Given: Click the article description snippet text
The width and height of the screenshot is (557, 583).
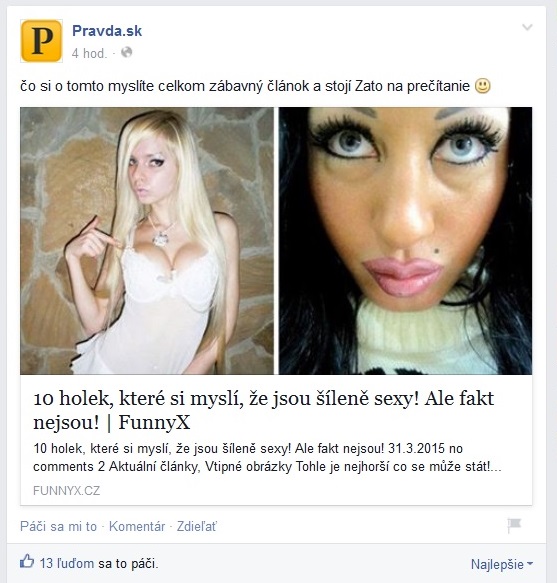Looking at the screenshot, I should point(267,457).
